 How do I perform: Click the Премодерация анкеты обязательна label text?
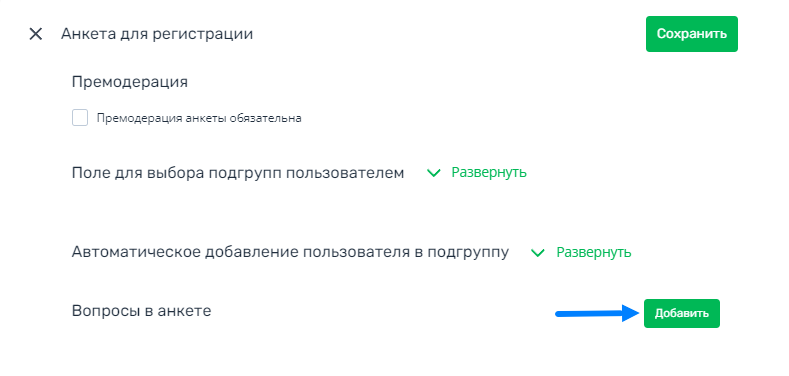click(x=199, y=118)
